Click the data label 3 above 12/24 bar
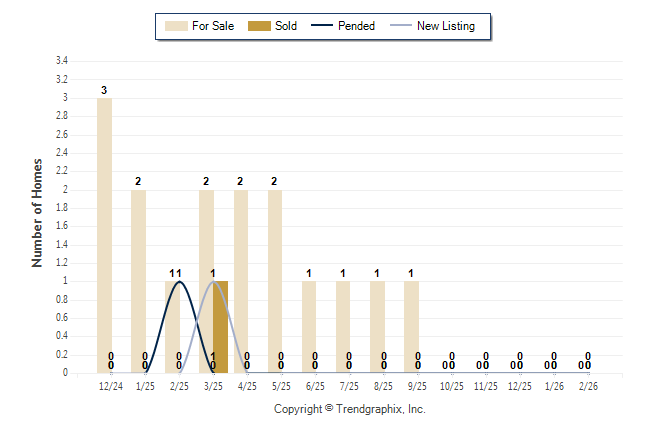The image size is (646, 434). (x=104, y=90)
